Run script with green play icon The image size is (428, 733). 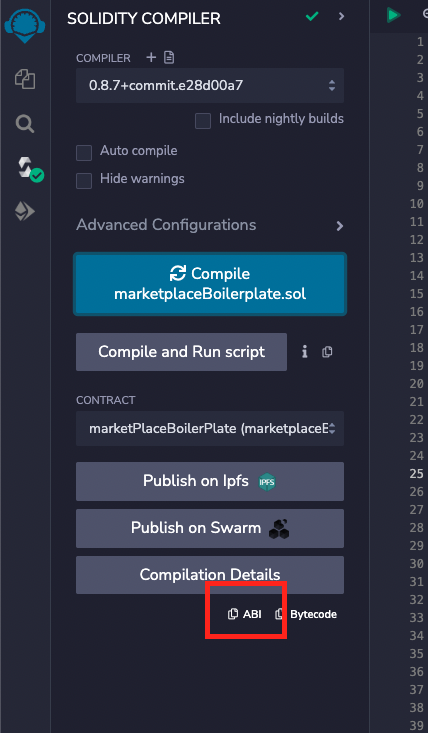pos(393,15)
